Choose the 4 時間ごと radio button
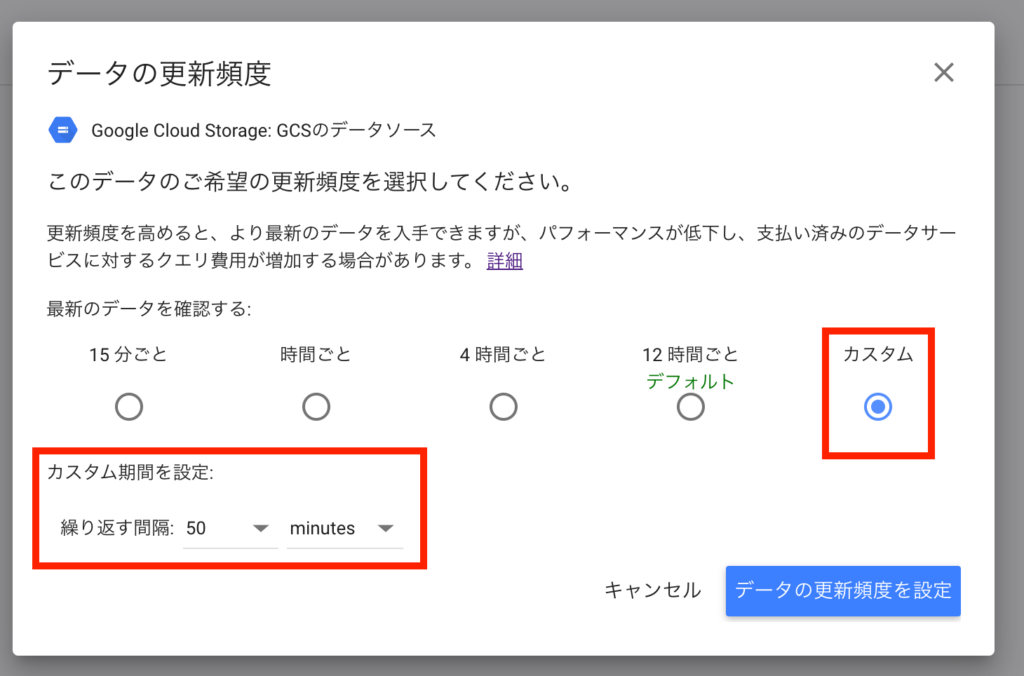Viewport: 1024px width, 676px height. click(x=503, y=407)
